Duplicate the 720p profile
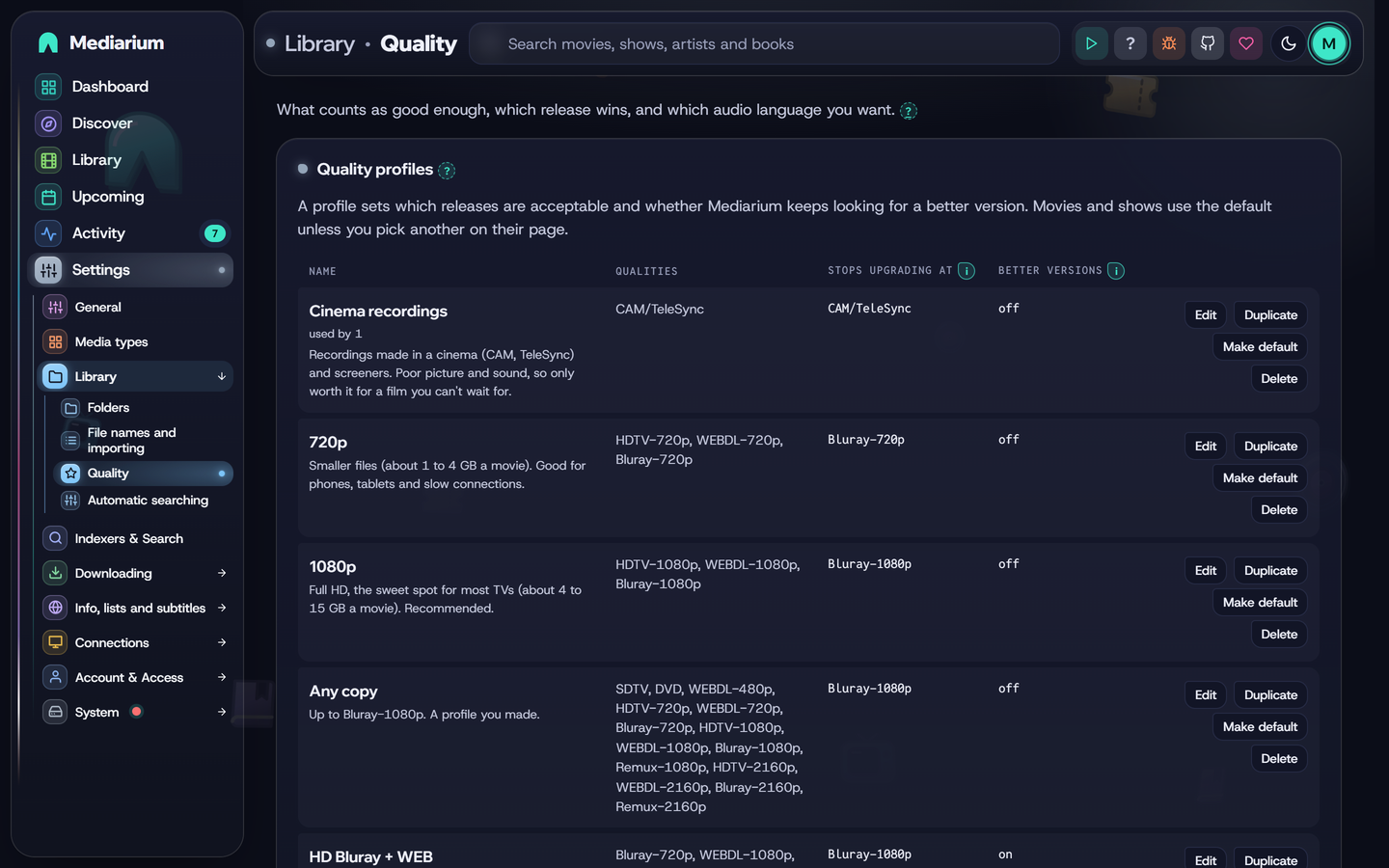1389x868 pixels. (x=1270, y=447)
